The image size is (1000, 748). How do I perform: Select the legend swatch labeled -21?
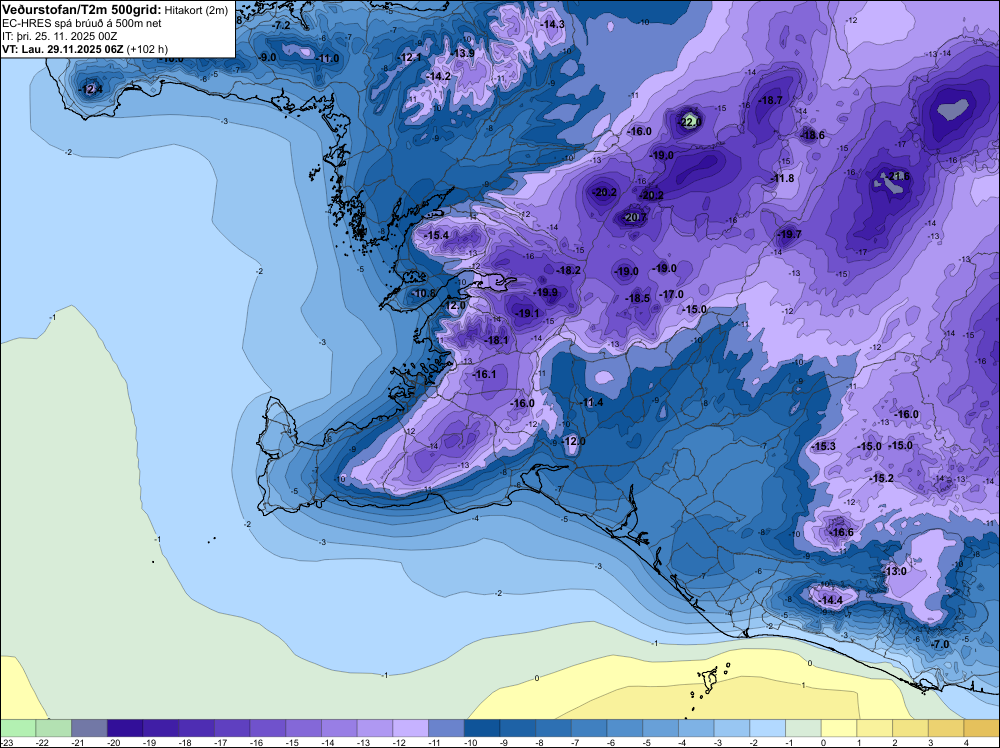(x=89, y=728)
